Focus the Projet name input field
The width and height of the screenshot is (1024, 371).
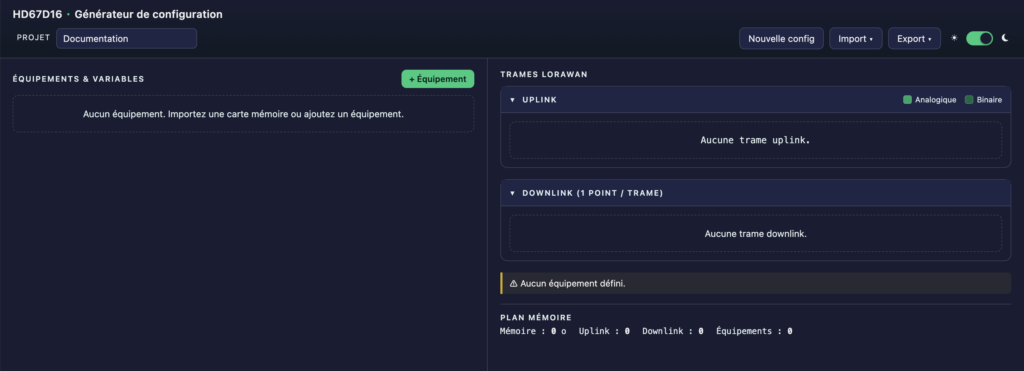point(127,39)
